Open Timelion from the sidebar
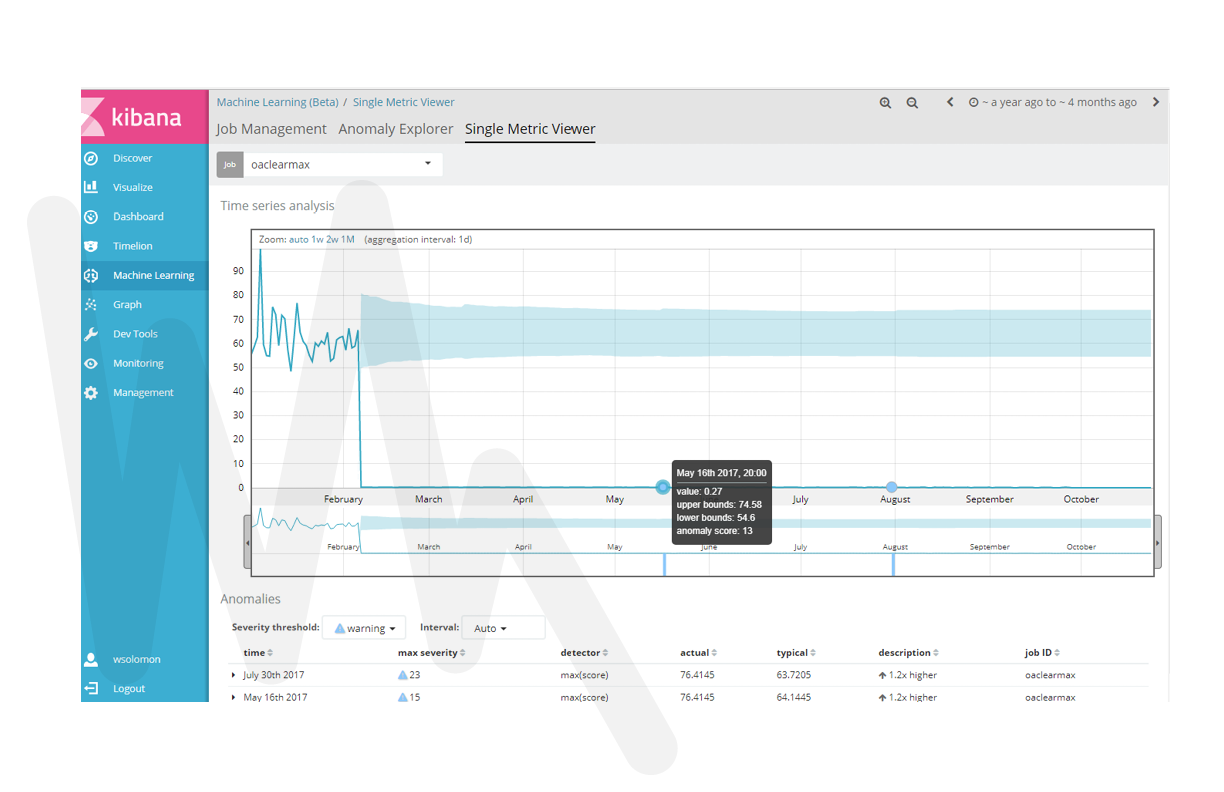Image resolution: width=1224 pixels, height=792 pixels. (131, 246)
